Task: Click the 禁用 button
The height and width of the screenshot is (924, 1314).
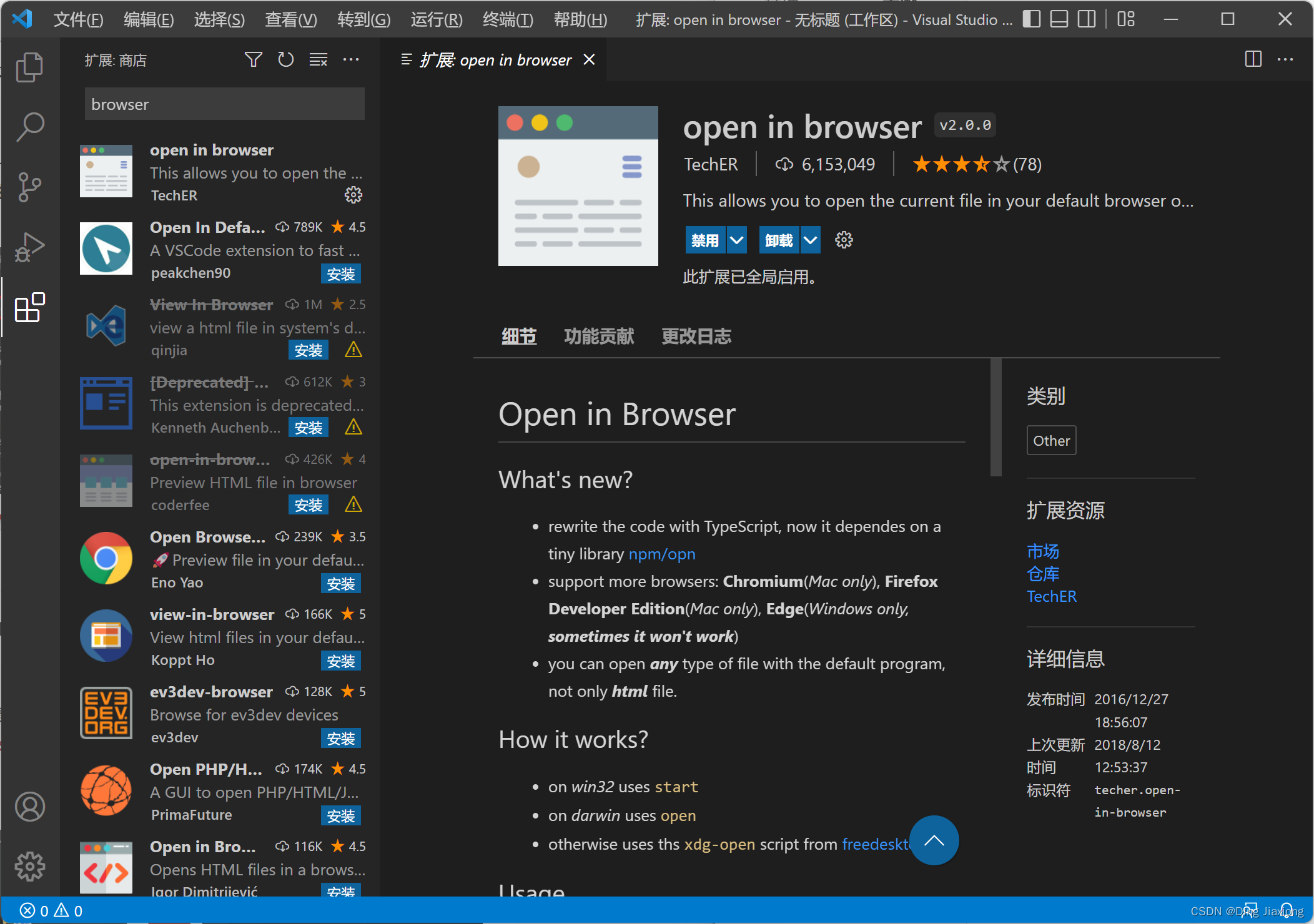Action: (706, 240)
